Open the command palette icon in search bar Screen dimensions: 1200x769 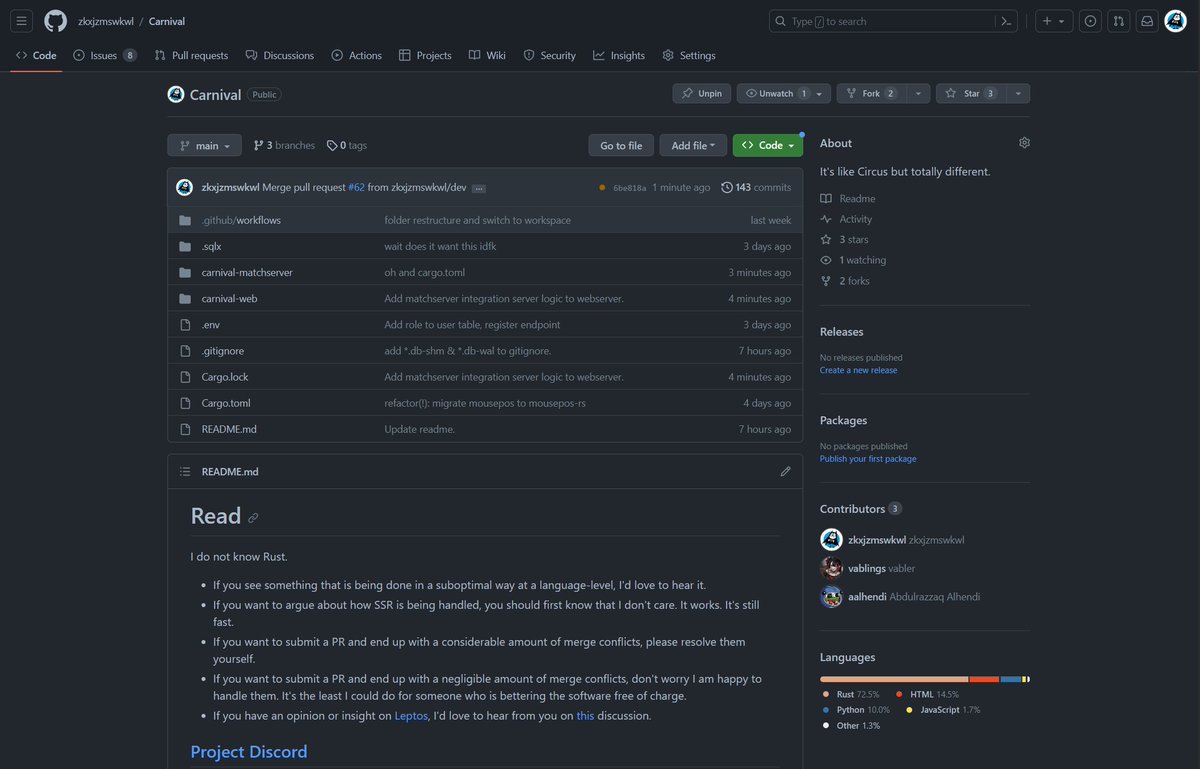tap(1006, 21)
